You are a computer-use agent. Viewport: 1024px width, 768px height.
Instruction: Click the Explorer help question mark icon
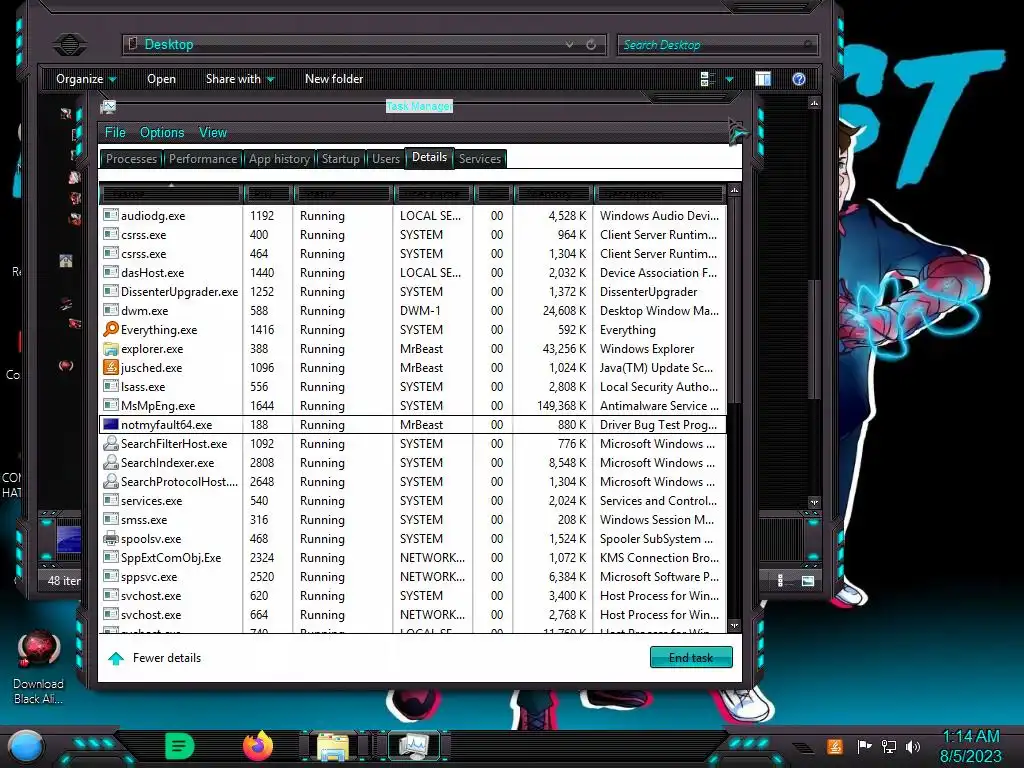coord(799,79)
